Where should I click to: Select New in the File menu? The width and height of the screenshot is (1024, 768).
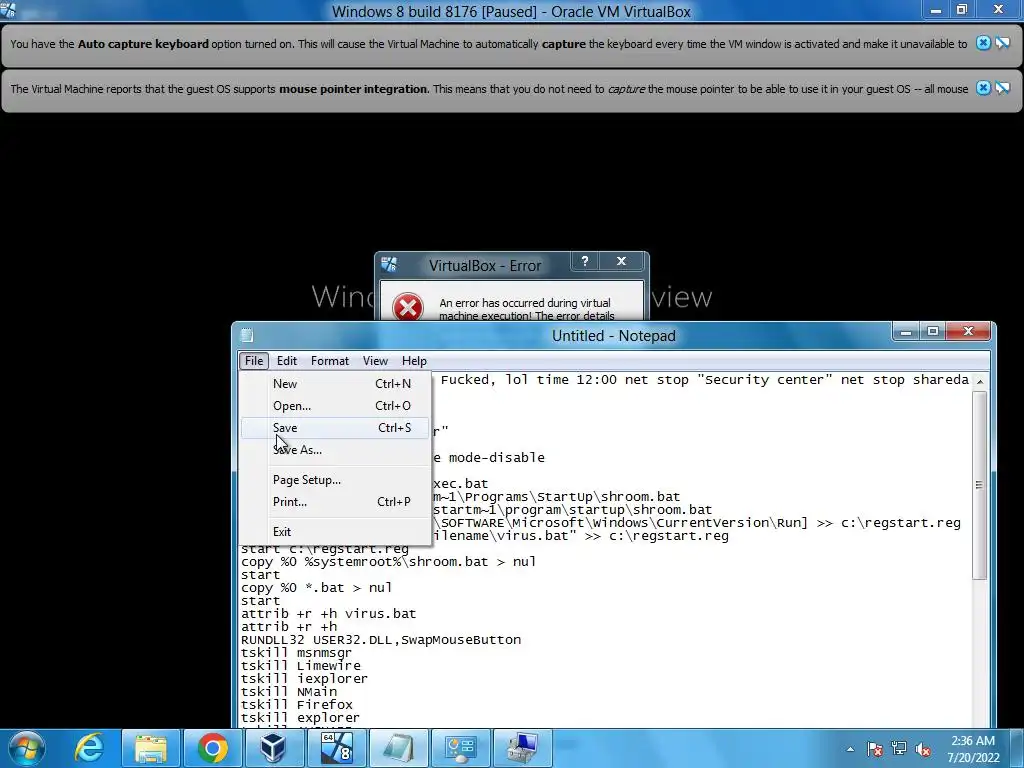[x=335, y=384]
